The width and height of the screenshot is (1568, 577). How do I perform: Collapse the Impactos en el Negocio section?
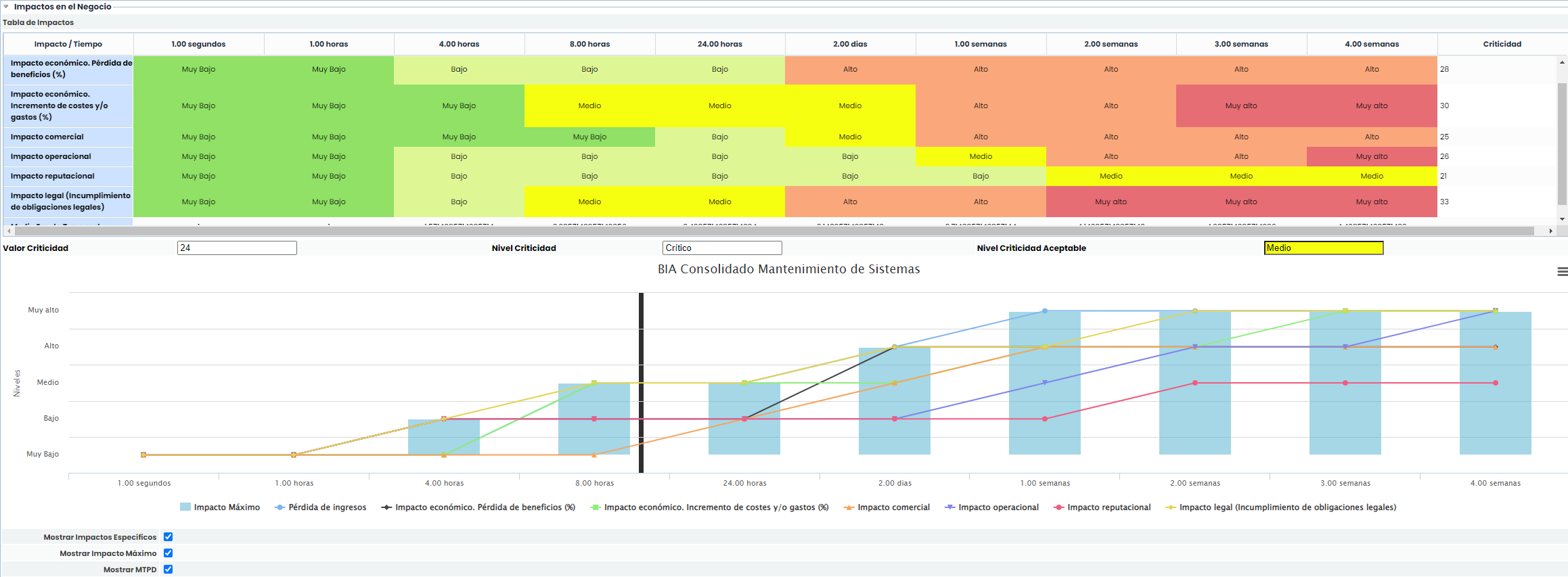(x=6, y=7)
